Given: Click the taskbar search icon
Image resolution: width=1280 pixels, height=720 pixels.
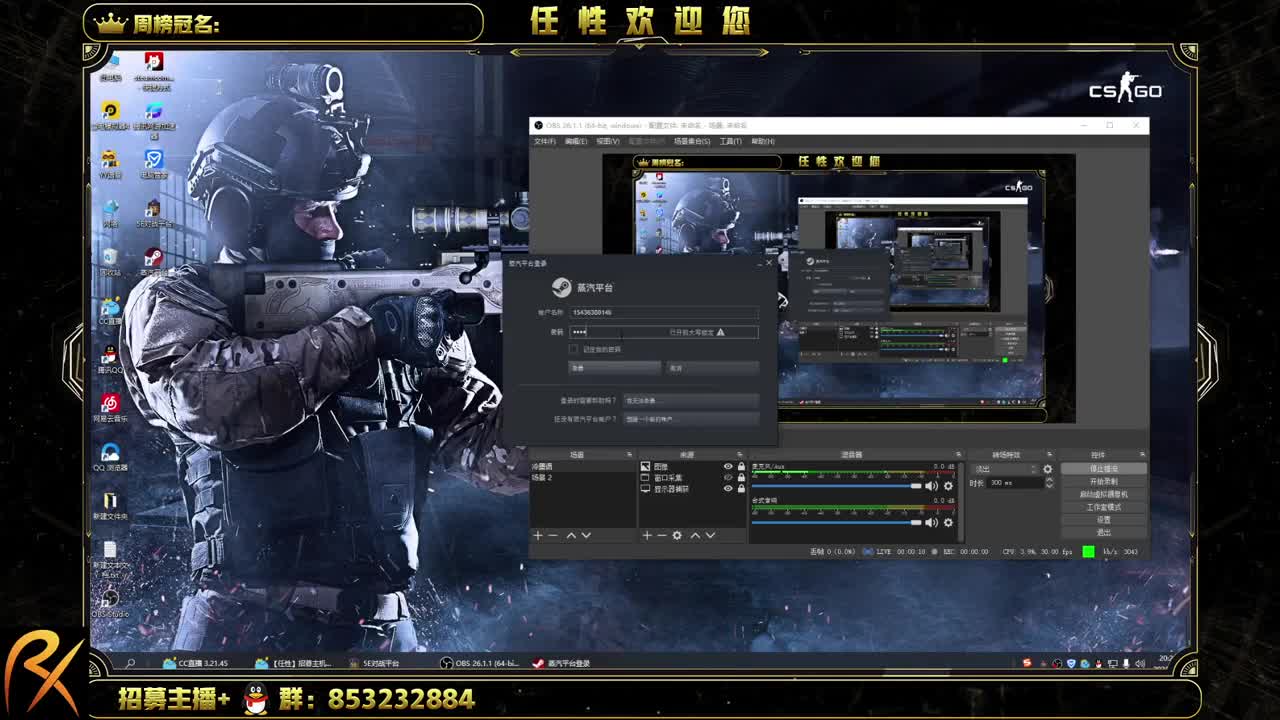Looking at the screenshot, I should coord(130,663).
